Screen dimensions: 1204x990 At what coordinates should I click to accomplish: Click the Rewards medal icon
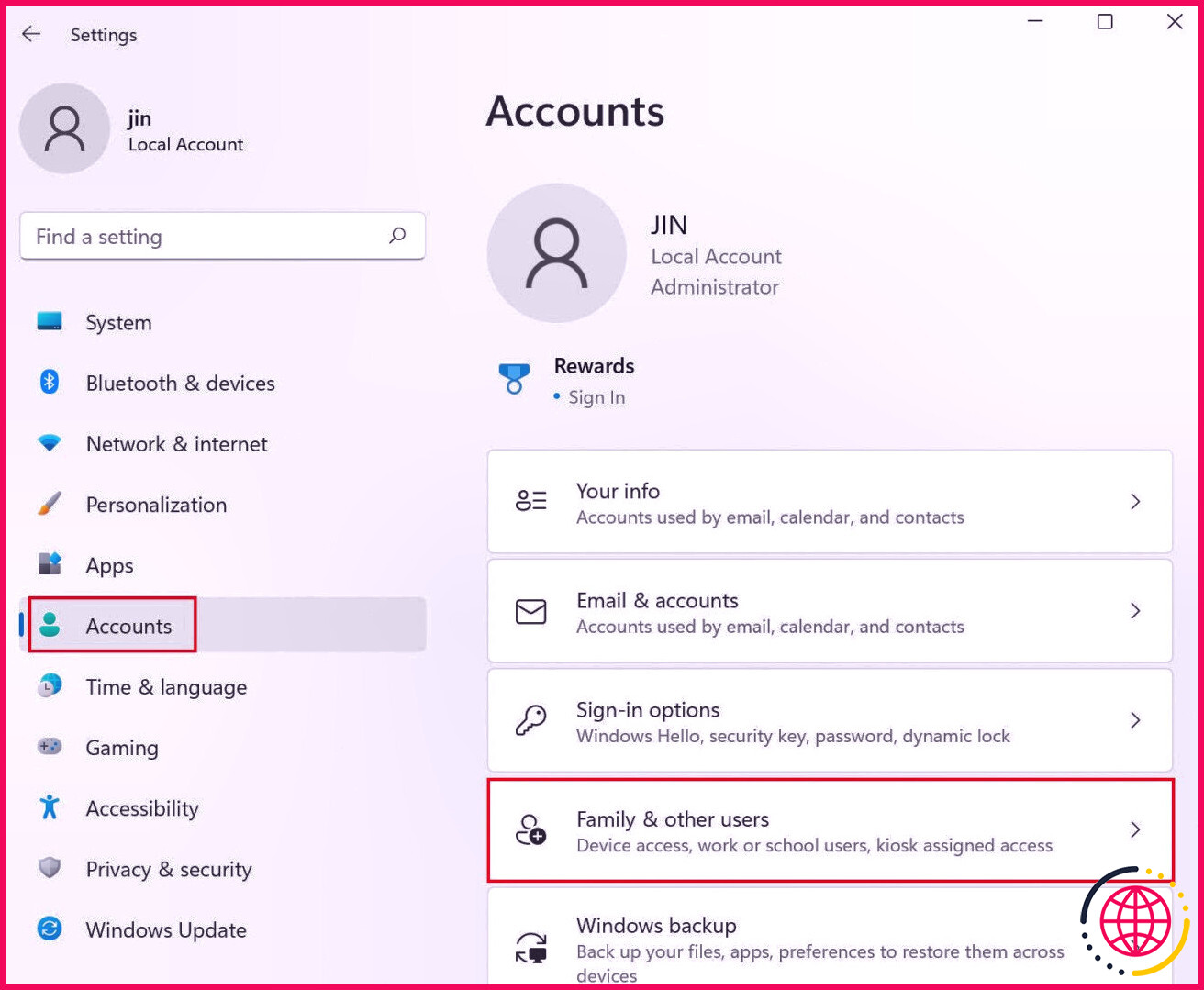pos(514,378)
